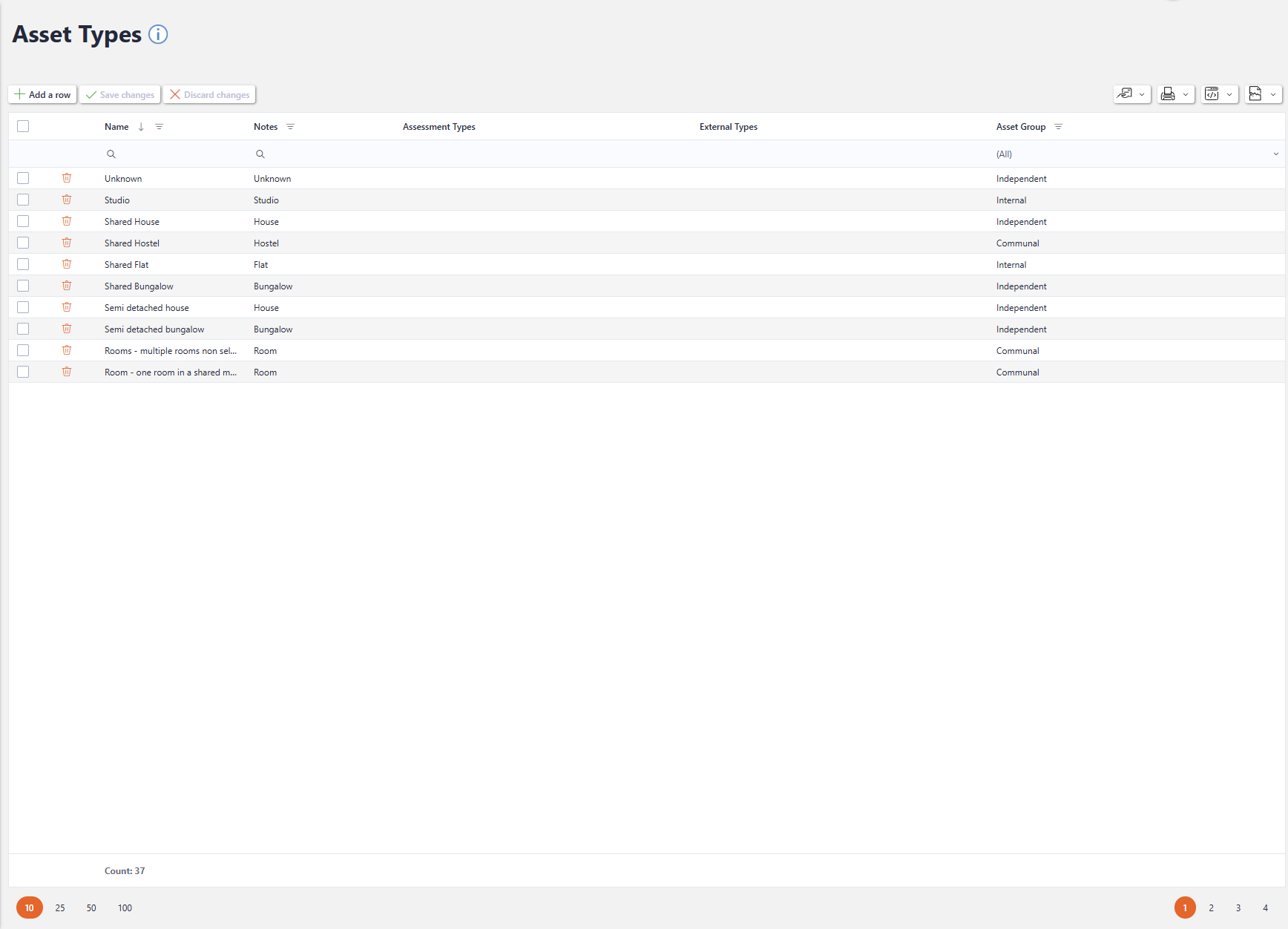The height and width of the screenshot is (929, 1288).
Task: Click the Name column search field
Action: point(174,154)
